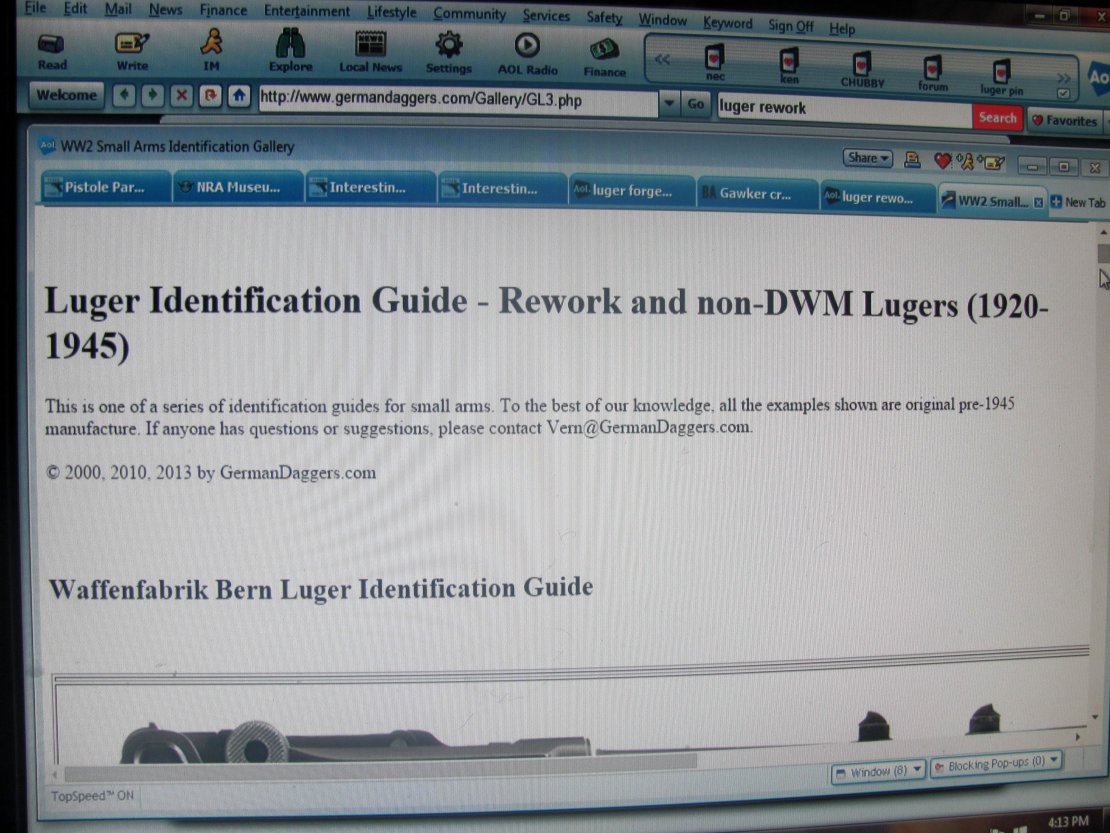
Task: Click the favorites bar left scroll arrows
Action: (662, 60)
